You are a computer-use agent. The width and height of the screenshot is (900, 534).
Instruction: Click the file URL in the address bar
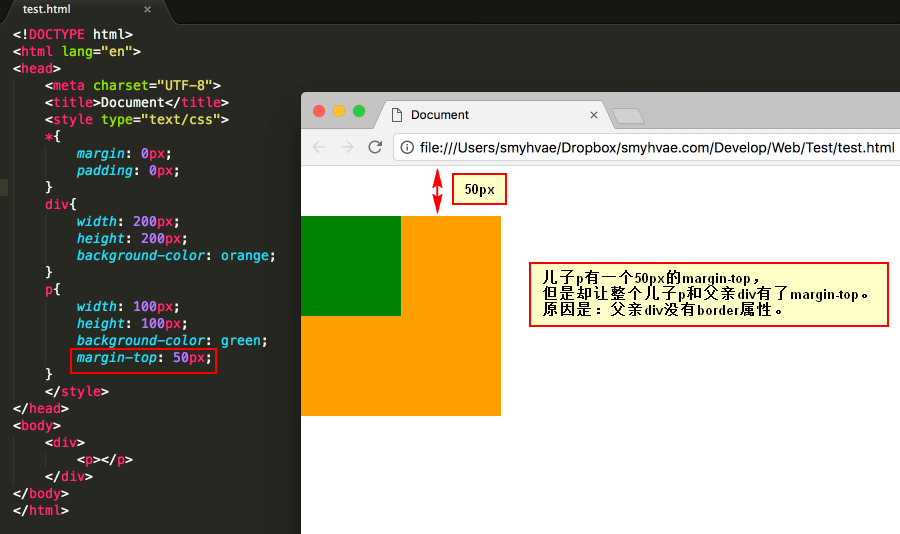tap(656, 148)
